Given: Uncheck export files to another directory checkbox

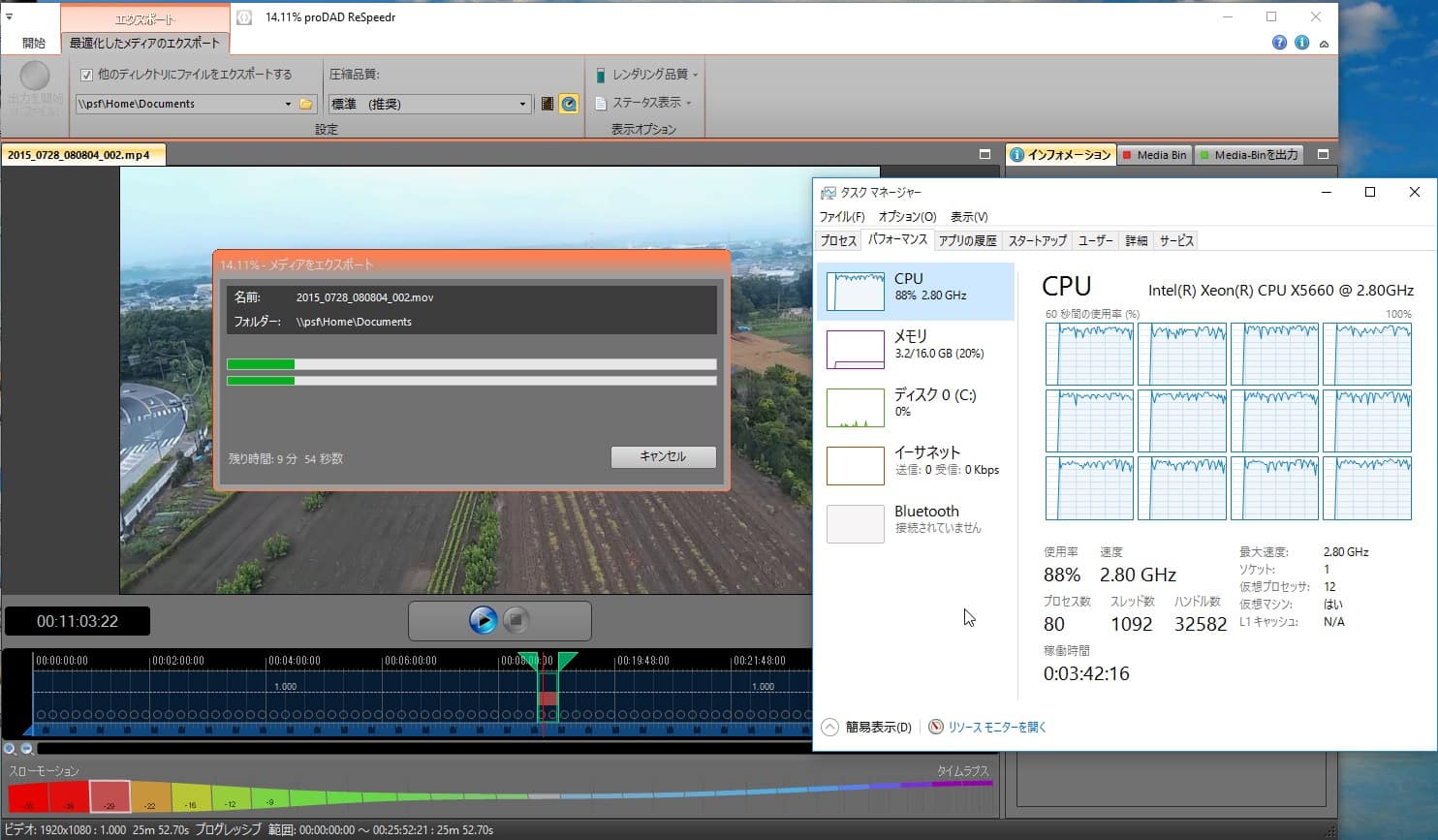Looking at the screenshot, I should click(86, 75).
